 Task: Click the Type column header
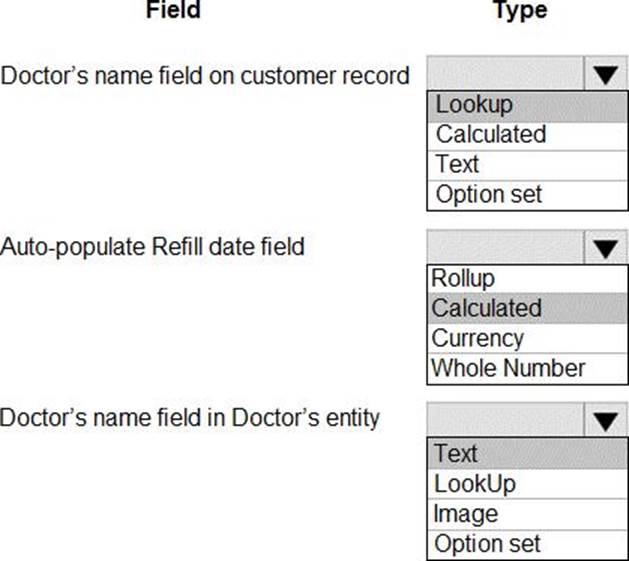520,11
